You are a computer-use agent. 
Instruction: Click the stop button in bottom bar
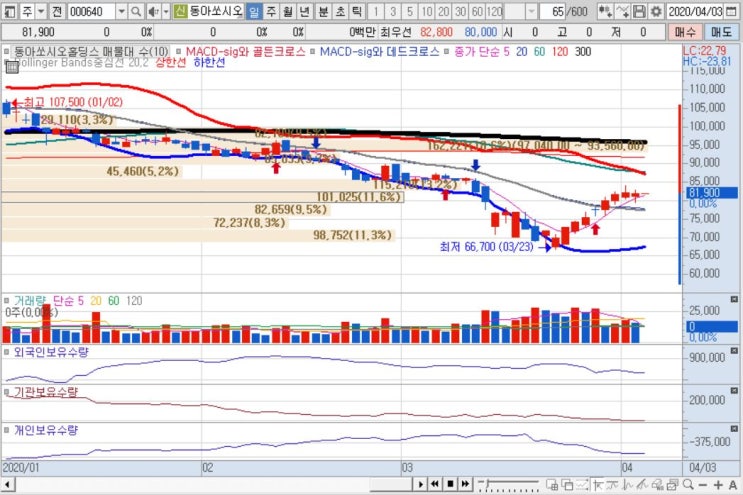tap(450, 484)
